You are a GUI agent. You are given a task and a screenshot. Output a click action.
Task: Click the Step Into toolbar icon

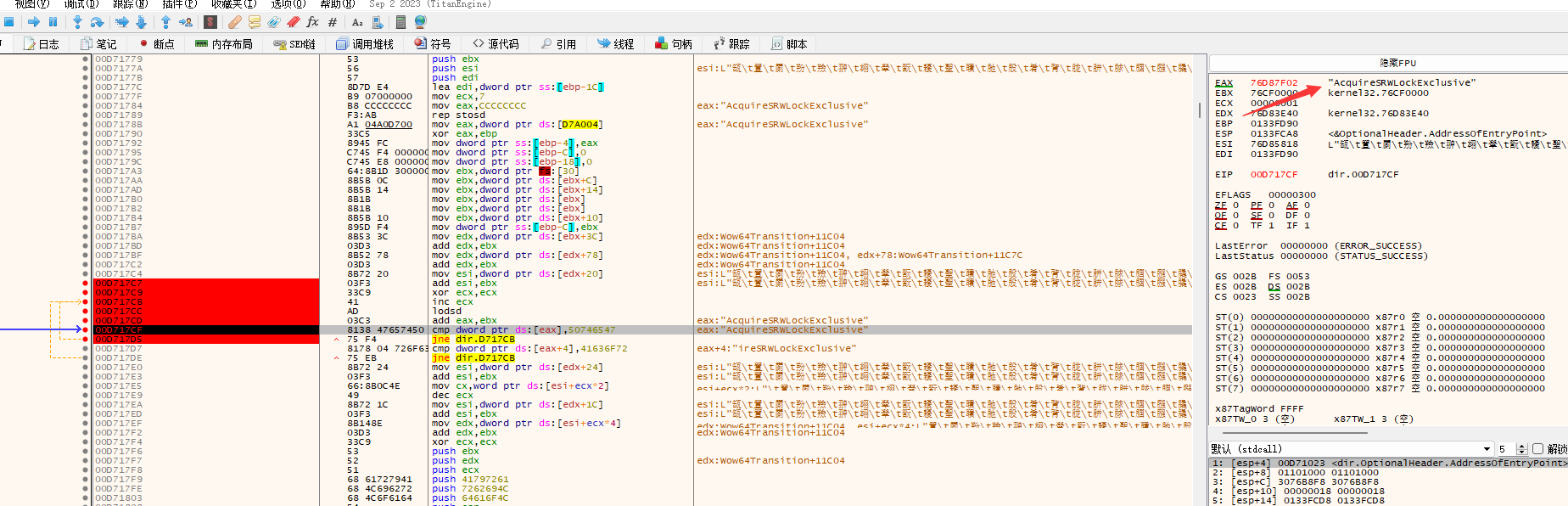pos(77,22)
